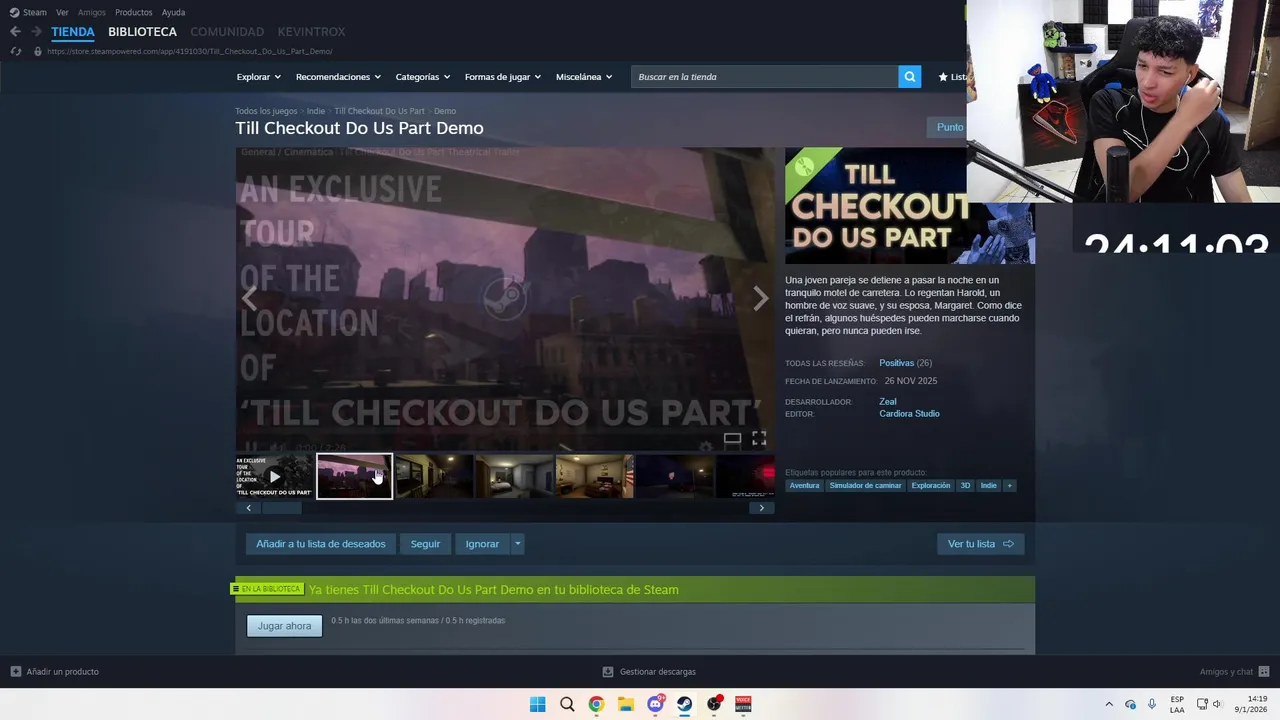Click the thumbnail strip scrollbar handle
Screen dimensions: 1280x720
pos(281,508)
